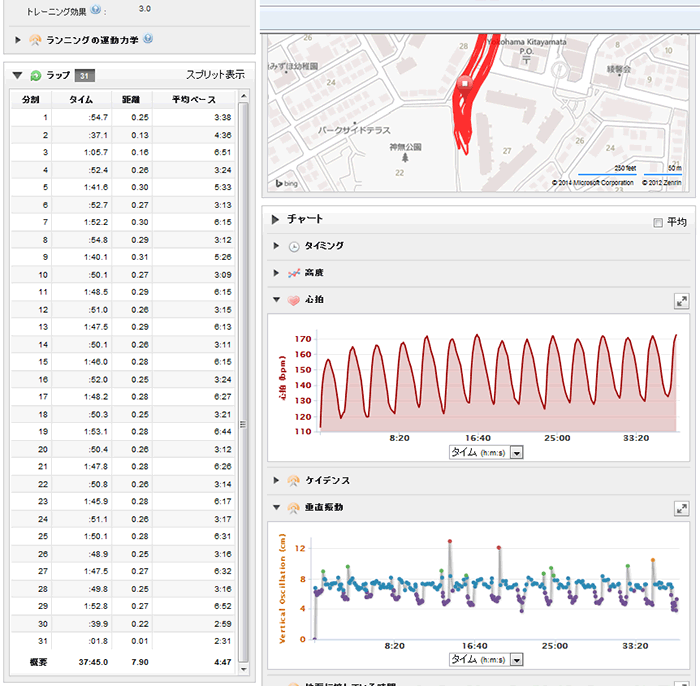Click the red marker on the map
The image size is (700, 686).
pyautogui.click(x=463, y=84)
